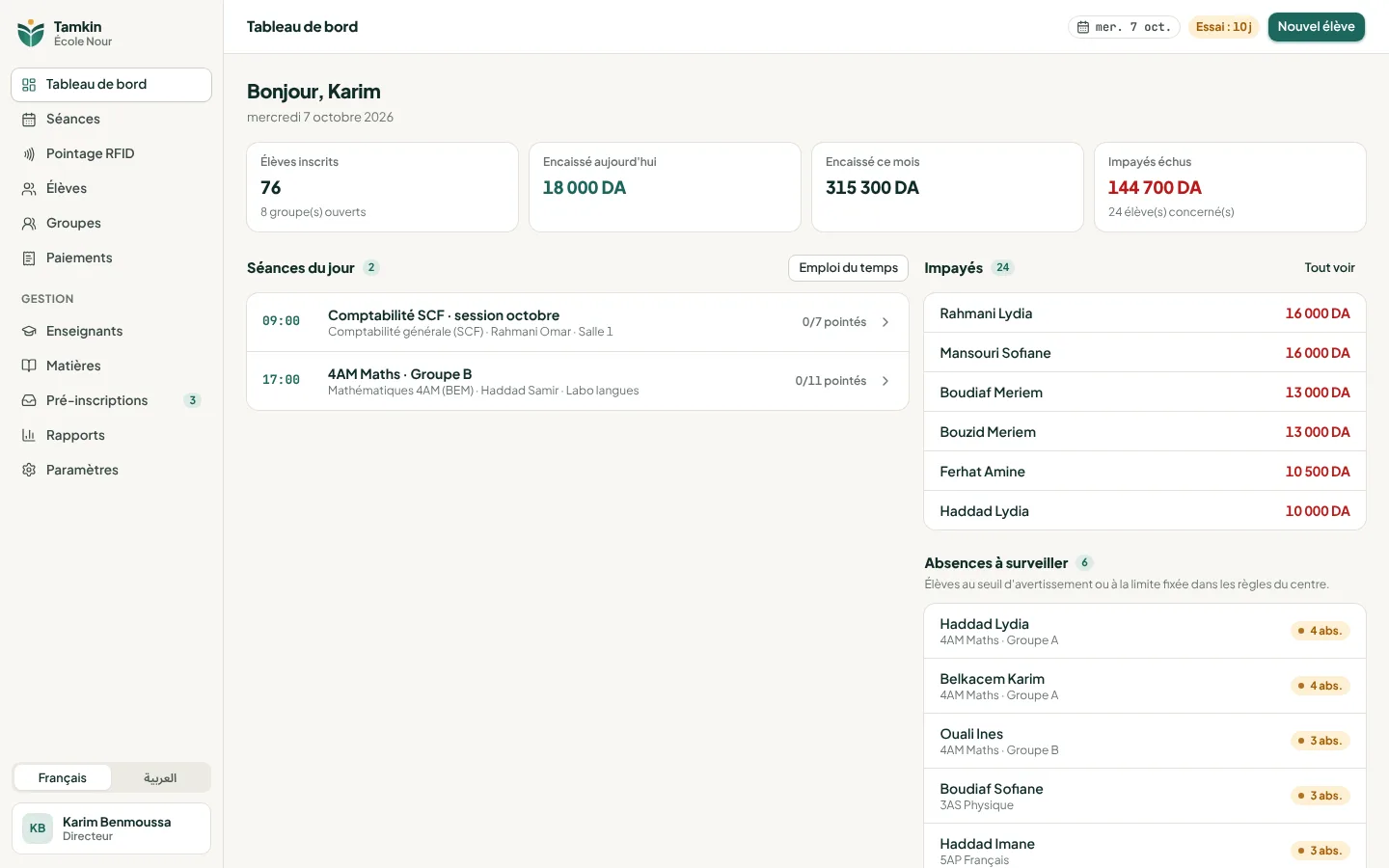The height and width of the screenshot is (868, 1389).
Task: Click the Matières book icon
Action: click(x=29, y=366)
